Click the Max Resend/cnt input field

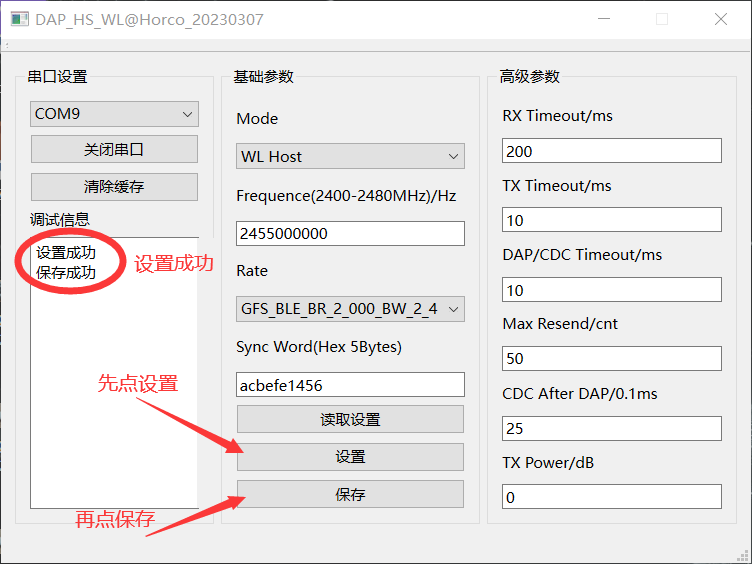(611, 359)
